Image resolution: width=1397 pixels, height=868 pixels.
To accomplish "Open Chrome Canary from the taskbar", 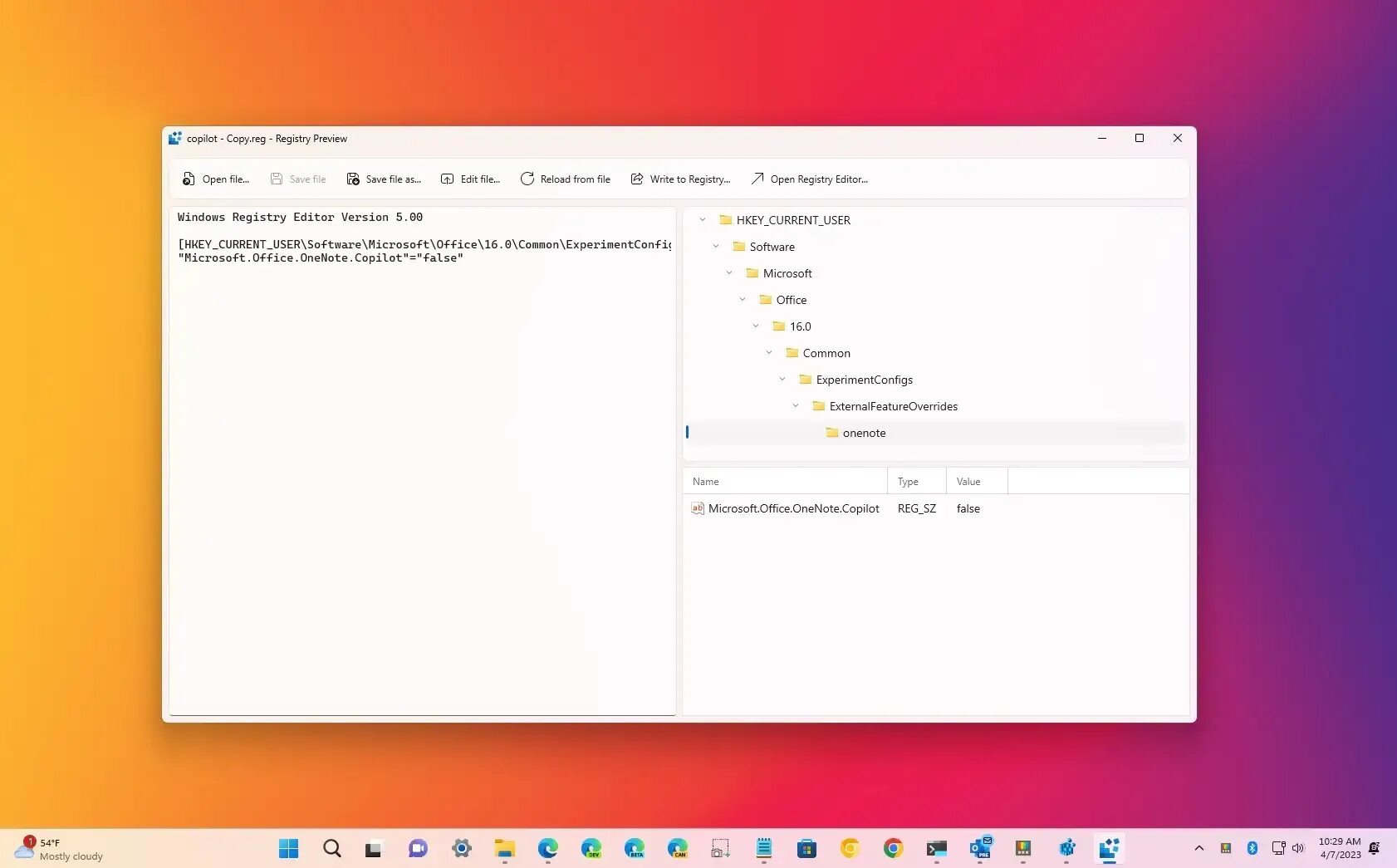I will [850, 848].
